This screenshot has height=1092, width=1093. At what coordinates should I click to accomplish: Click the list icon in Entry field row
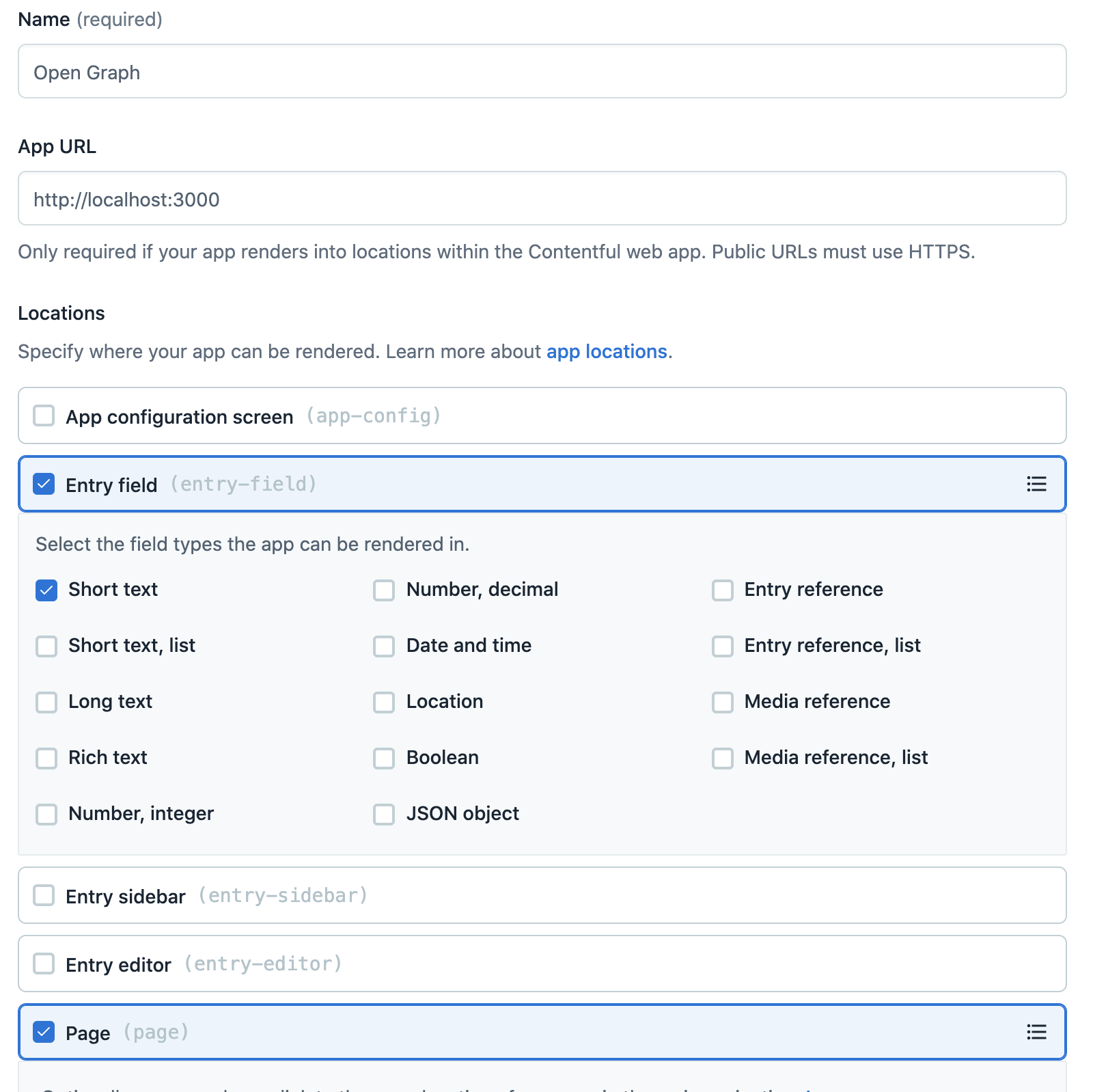point(1036,484)
